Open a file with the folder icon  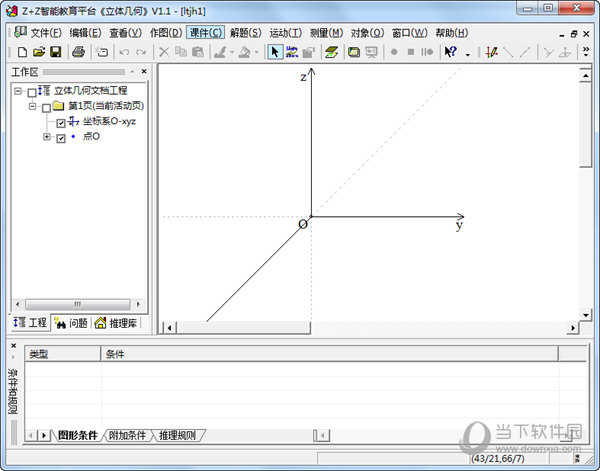pos(39,52)
